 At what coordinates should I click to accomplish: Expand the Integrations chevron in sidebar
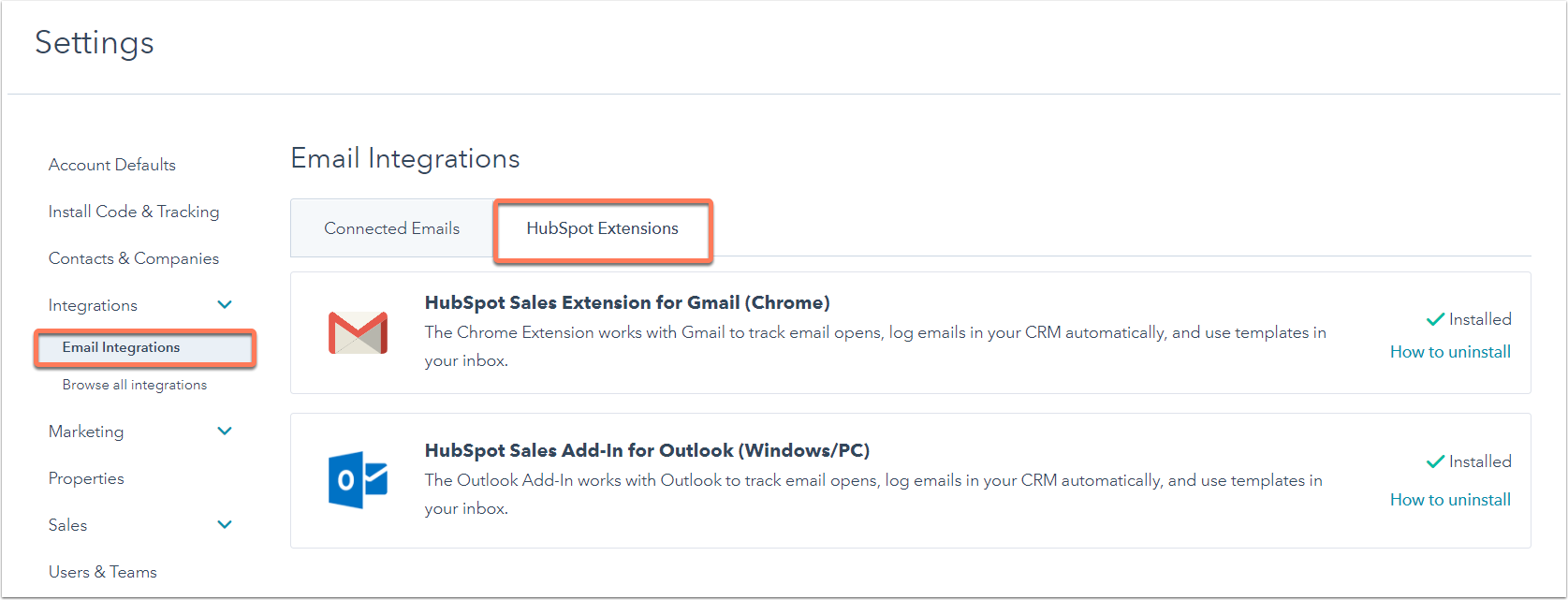pos(225,305)
